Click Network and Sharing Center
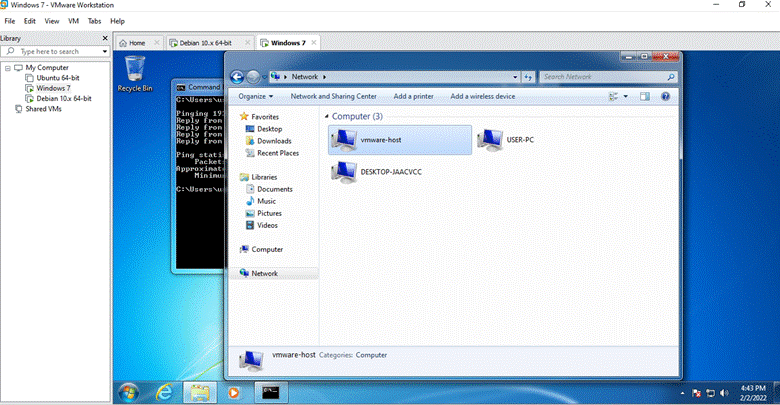The width and height of the screenshot is (780, 405). pyautogui.click(x=333, y=97)
